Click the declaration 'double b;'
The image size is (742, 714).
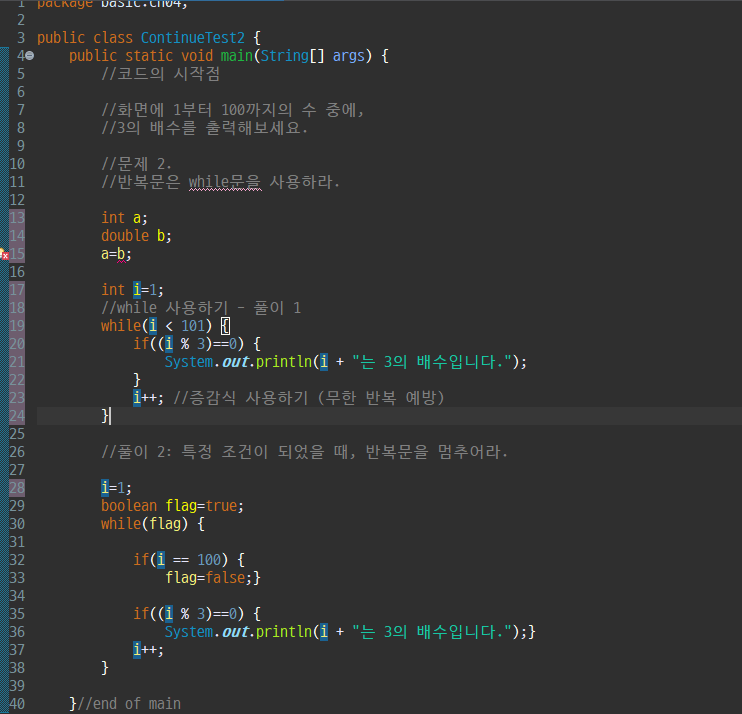tap(136, 236)
